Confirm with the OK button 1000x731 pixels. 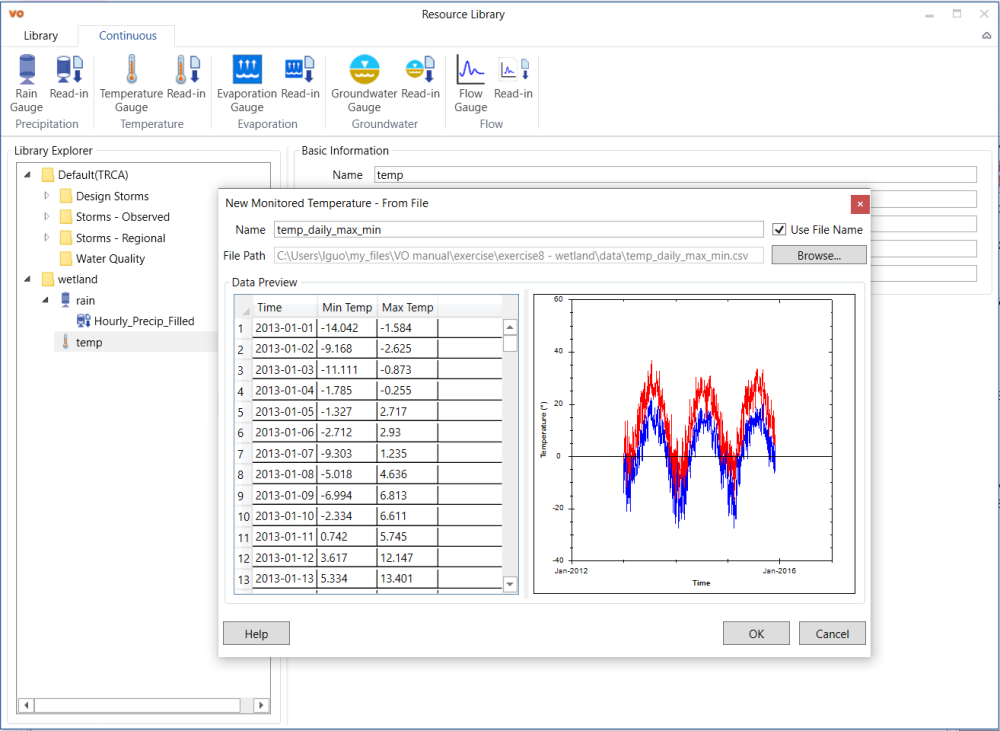coord(756,633)
